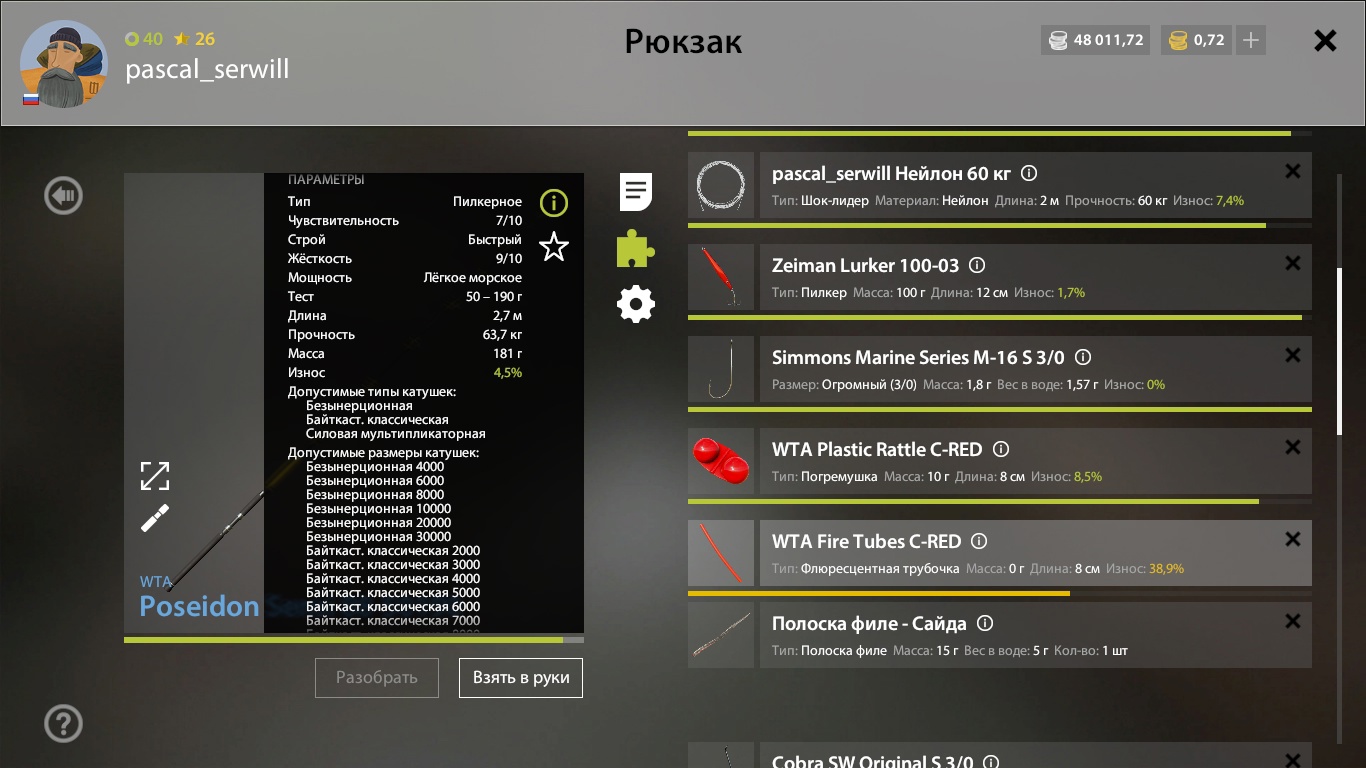1366x768 pixels.
Task: Click the Zeiman Lurker pilker thumbnail
Action: click(721, 277)
